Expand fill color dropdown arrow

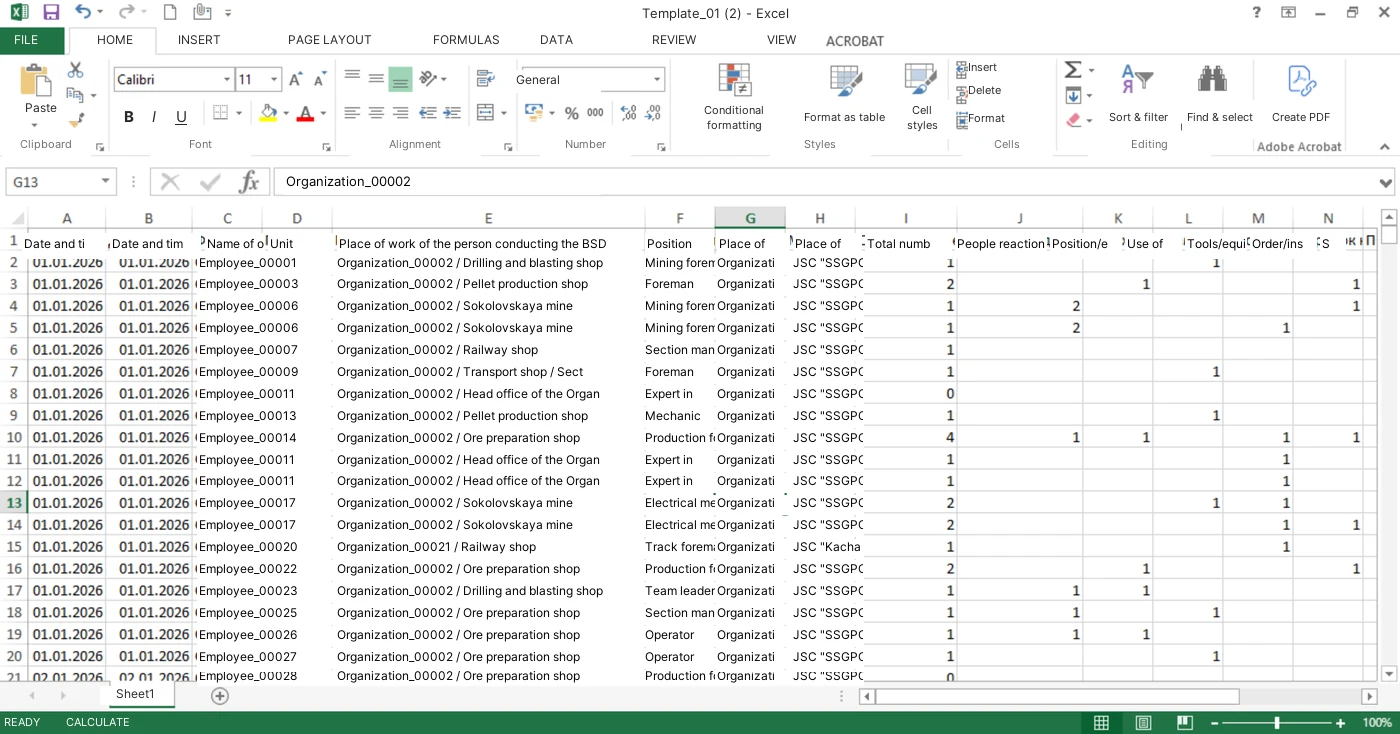pos(286,113)
